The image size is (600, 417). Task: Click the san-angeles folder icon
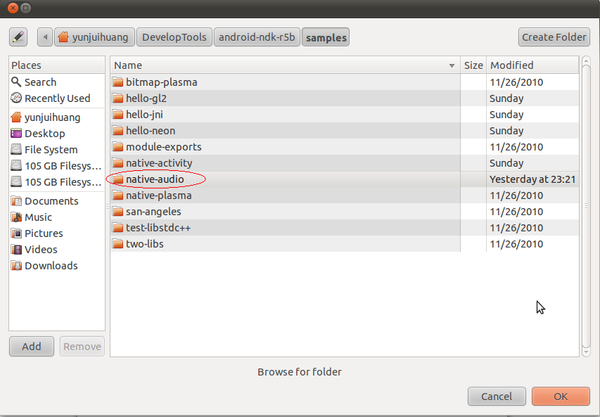tap(118, 212)
